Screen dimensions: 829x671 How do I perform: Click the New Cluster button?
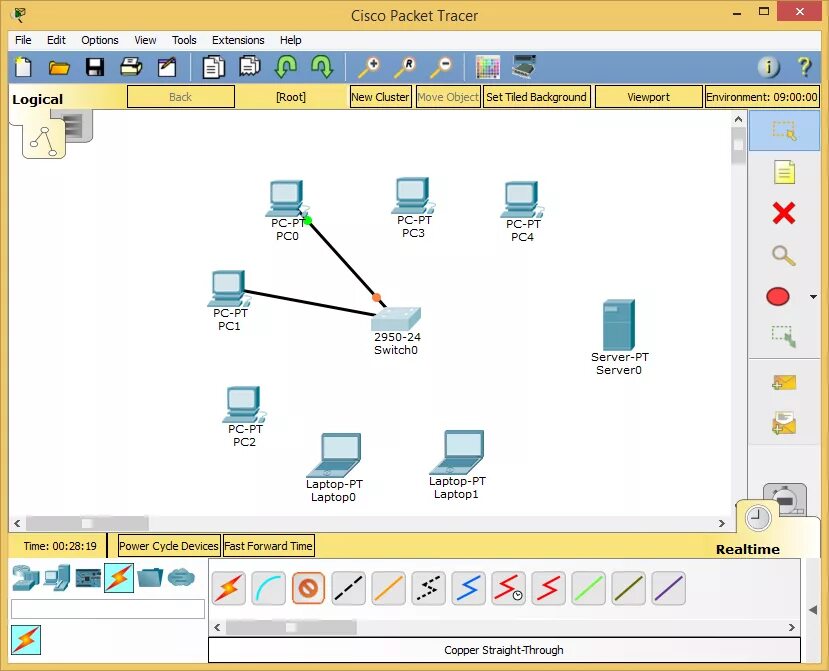click(x=381, y=97)
